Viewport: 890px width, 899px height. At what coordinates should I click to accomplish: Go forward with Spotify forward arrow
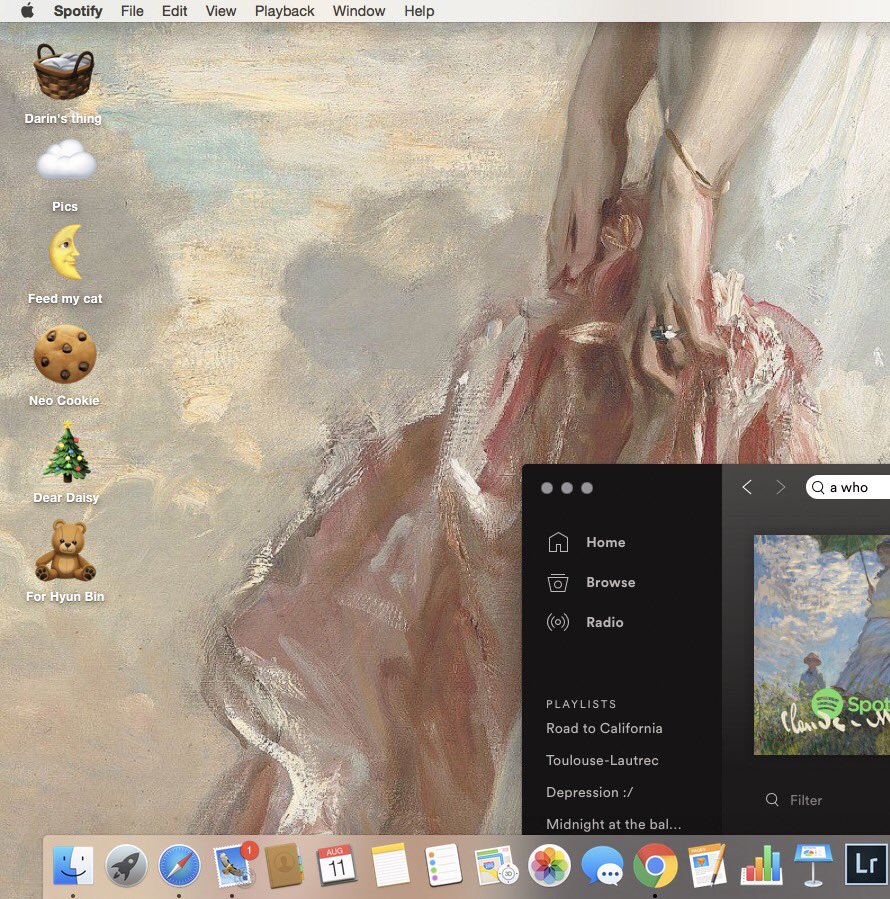[780, 487]
